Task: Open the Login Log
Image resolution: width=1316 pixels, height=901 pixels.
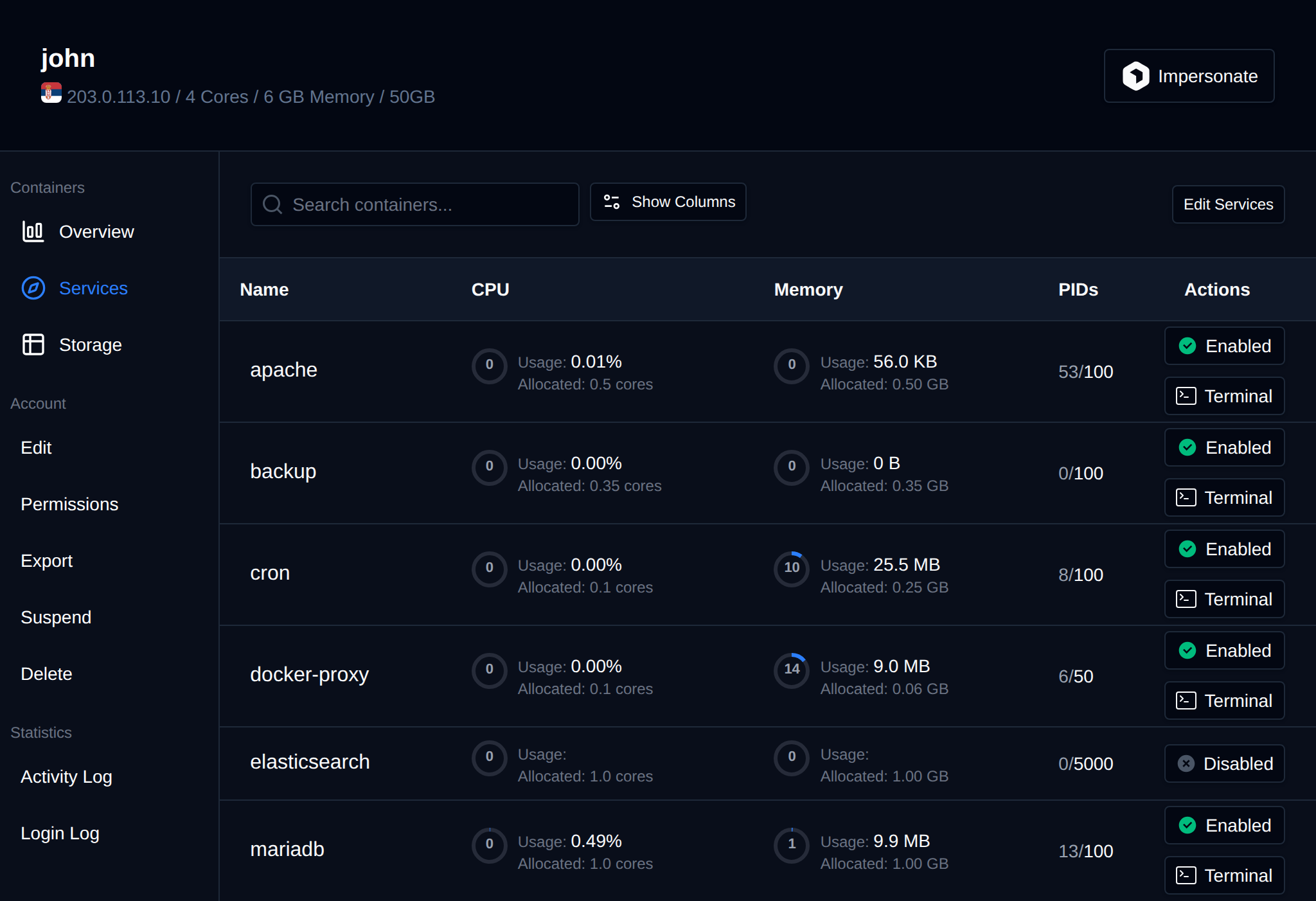Action: click(60, 833)
